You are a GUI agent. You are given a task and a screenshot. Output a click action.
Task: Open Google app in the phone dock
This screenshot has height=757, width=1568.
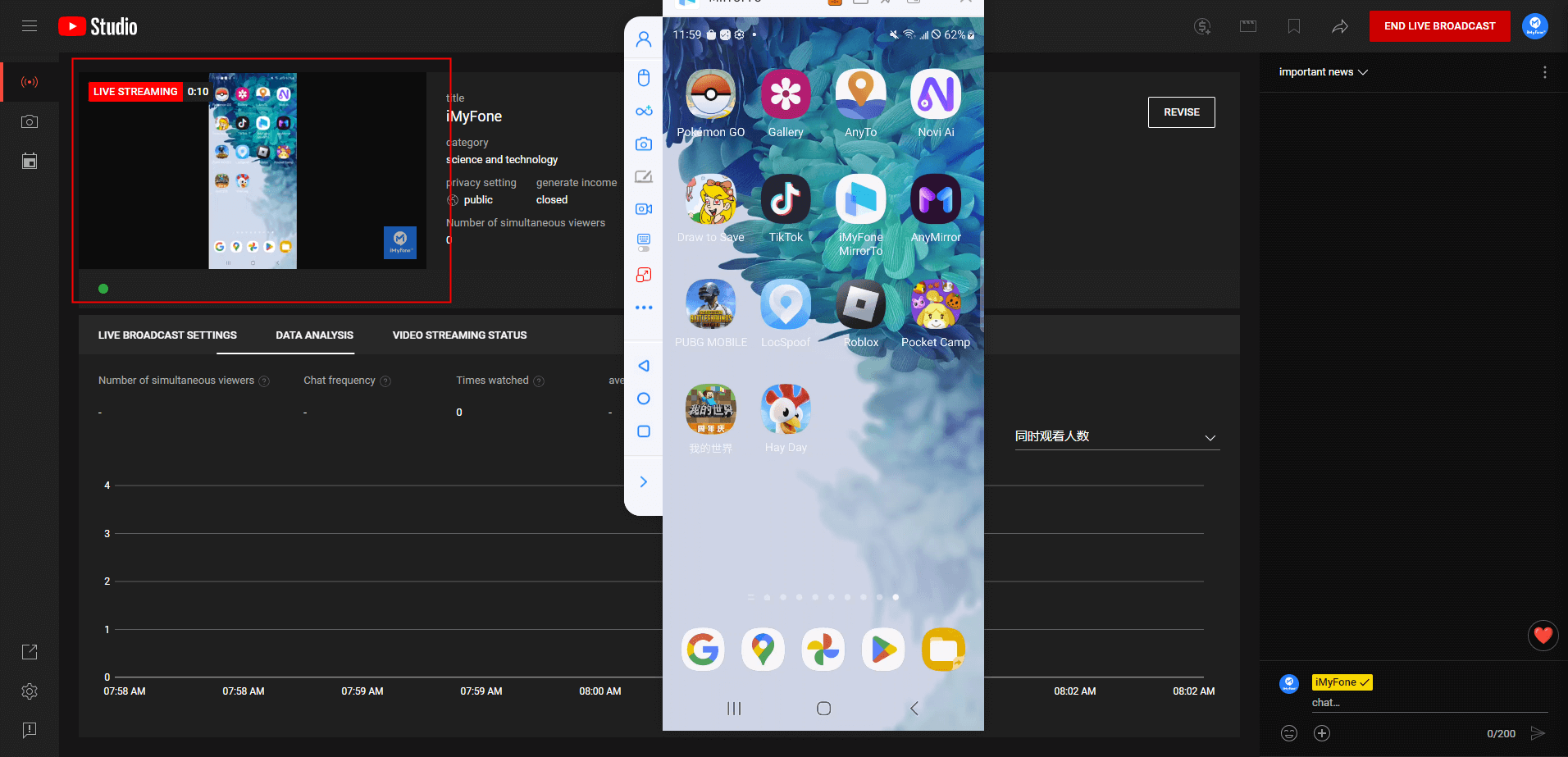pos(703,650)
